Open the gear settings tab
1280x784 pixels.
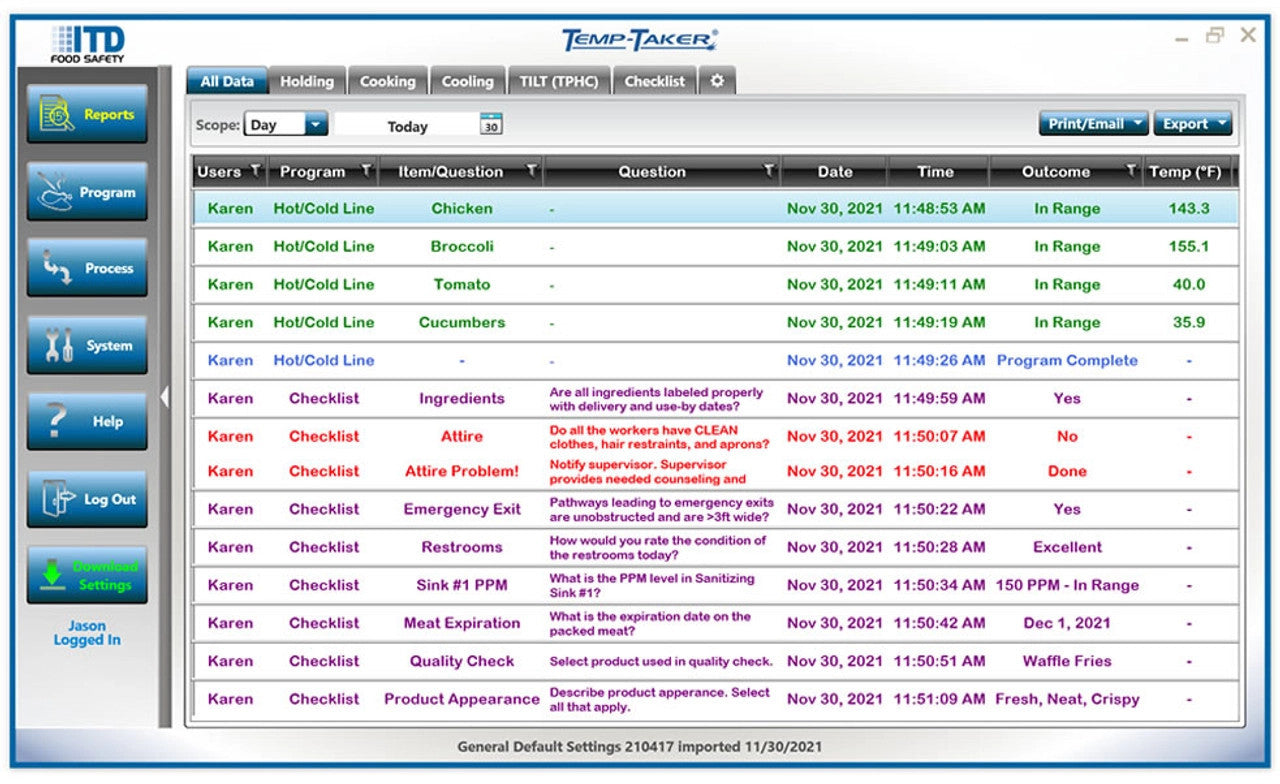pos(717,80)
